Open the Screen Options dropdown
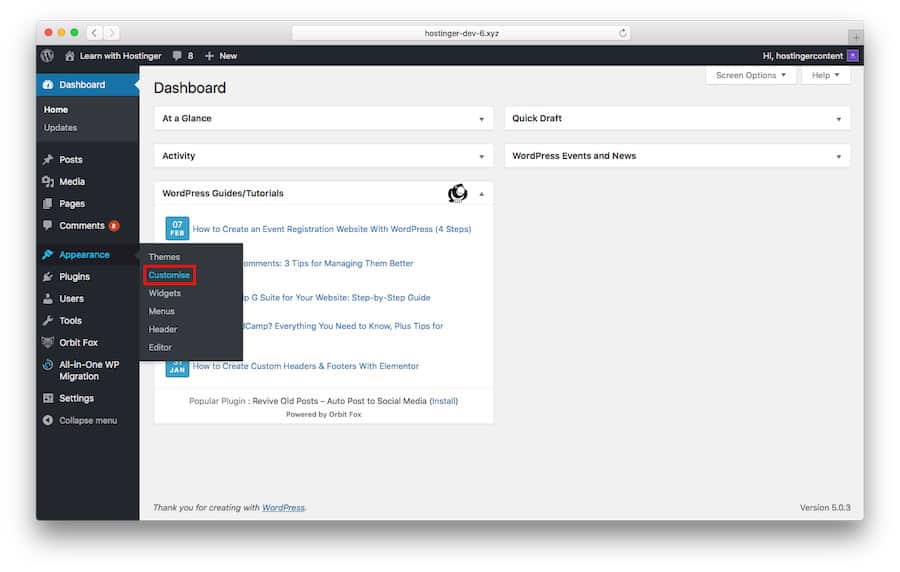Viewport: 900px width, 572px height. tap(751, 75)
